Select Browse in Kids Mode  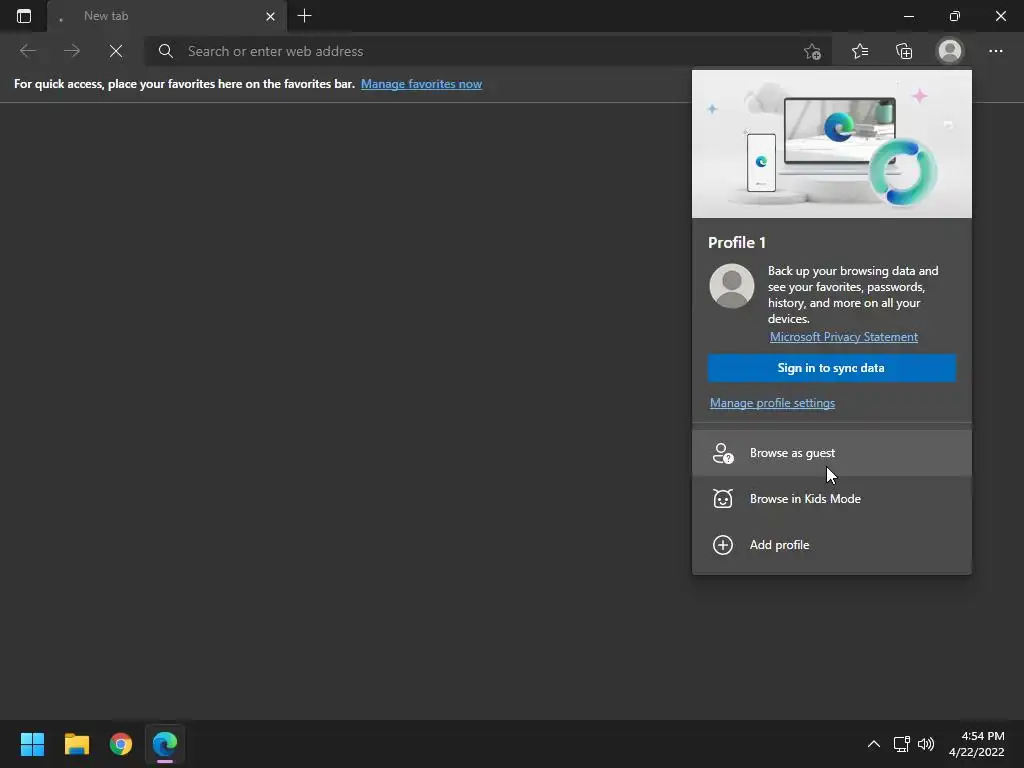click(831, 499)
